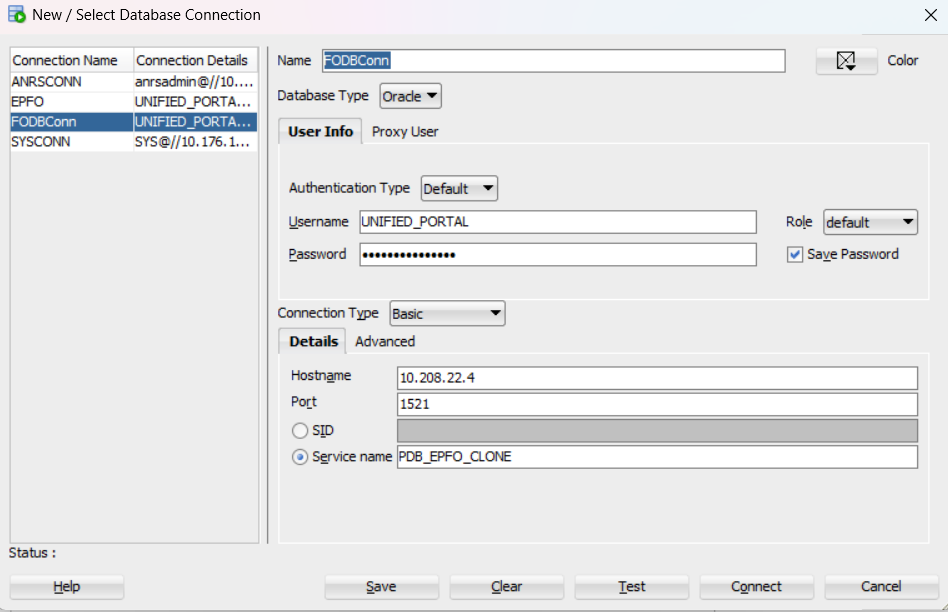Select the FODBConn connection row
This screenshot has width=948, height=612.
[x=134, y=122]
